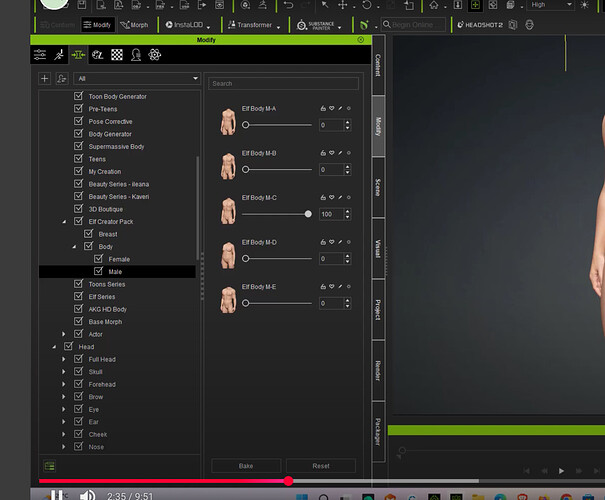Screen dimensions: 605x500
Task: Select the Male tree item
Action: pyautogui.click(x=115, y=272)
